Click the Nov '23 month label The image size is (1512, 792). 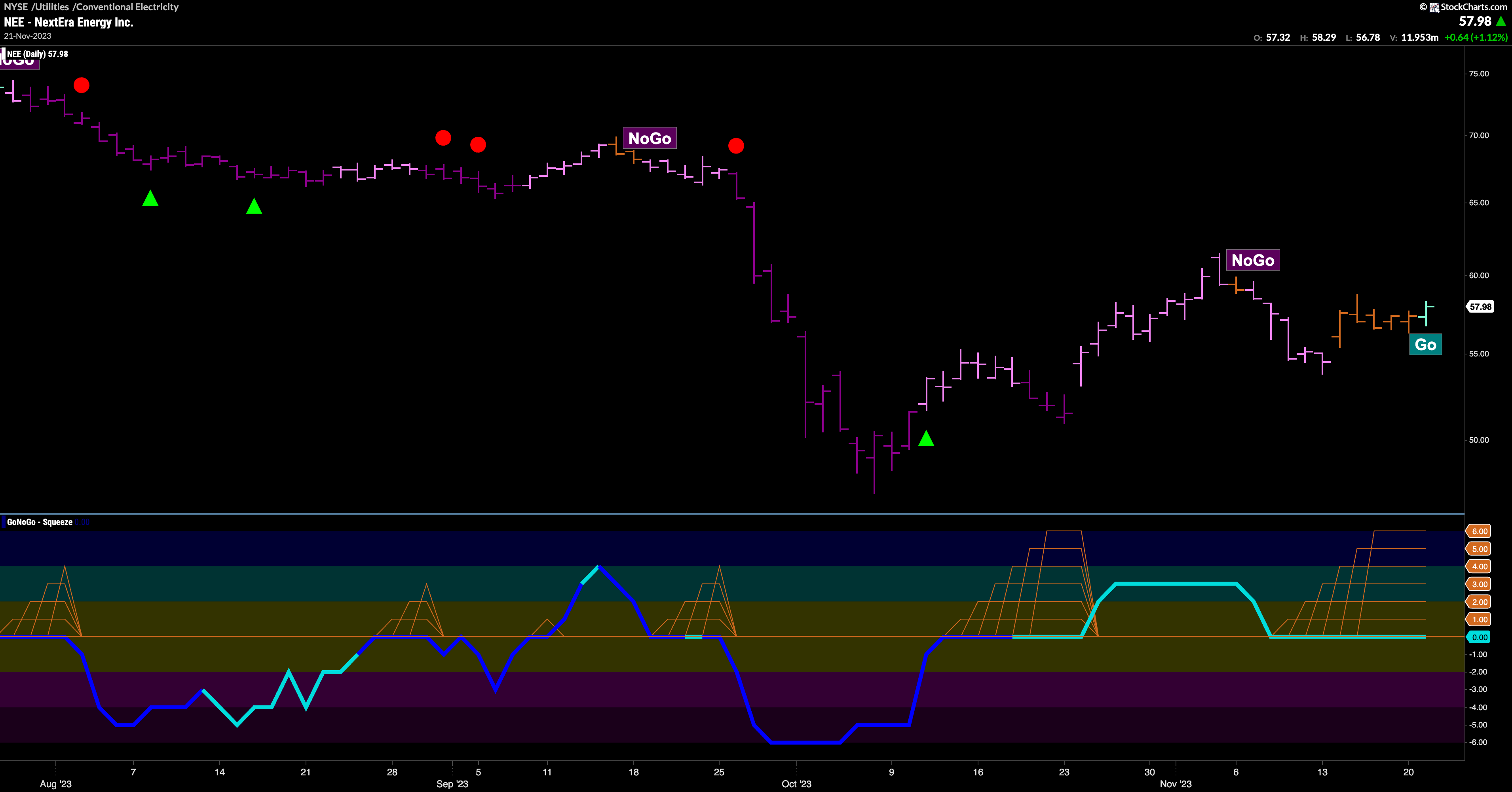pyautogui.click(x=1176, y=784)
